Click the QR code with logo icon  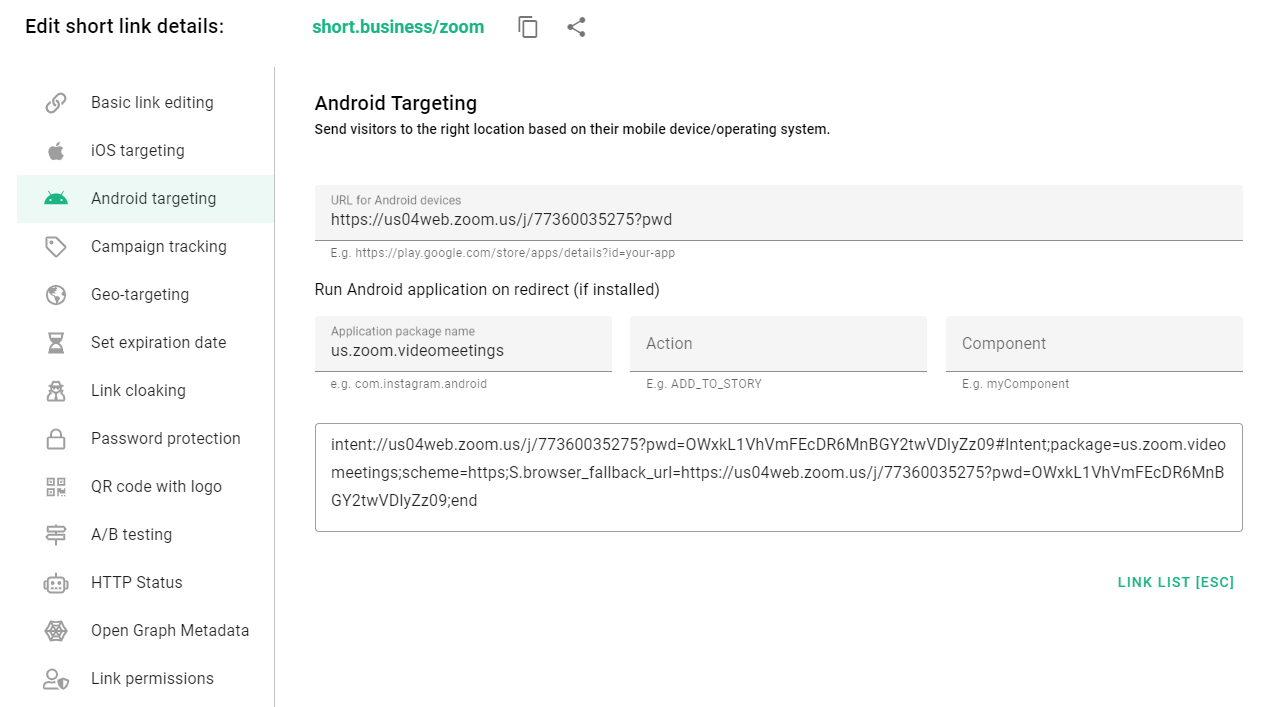tap(55, 486)
